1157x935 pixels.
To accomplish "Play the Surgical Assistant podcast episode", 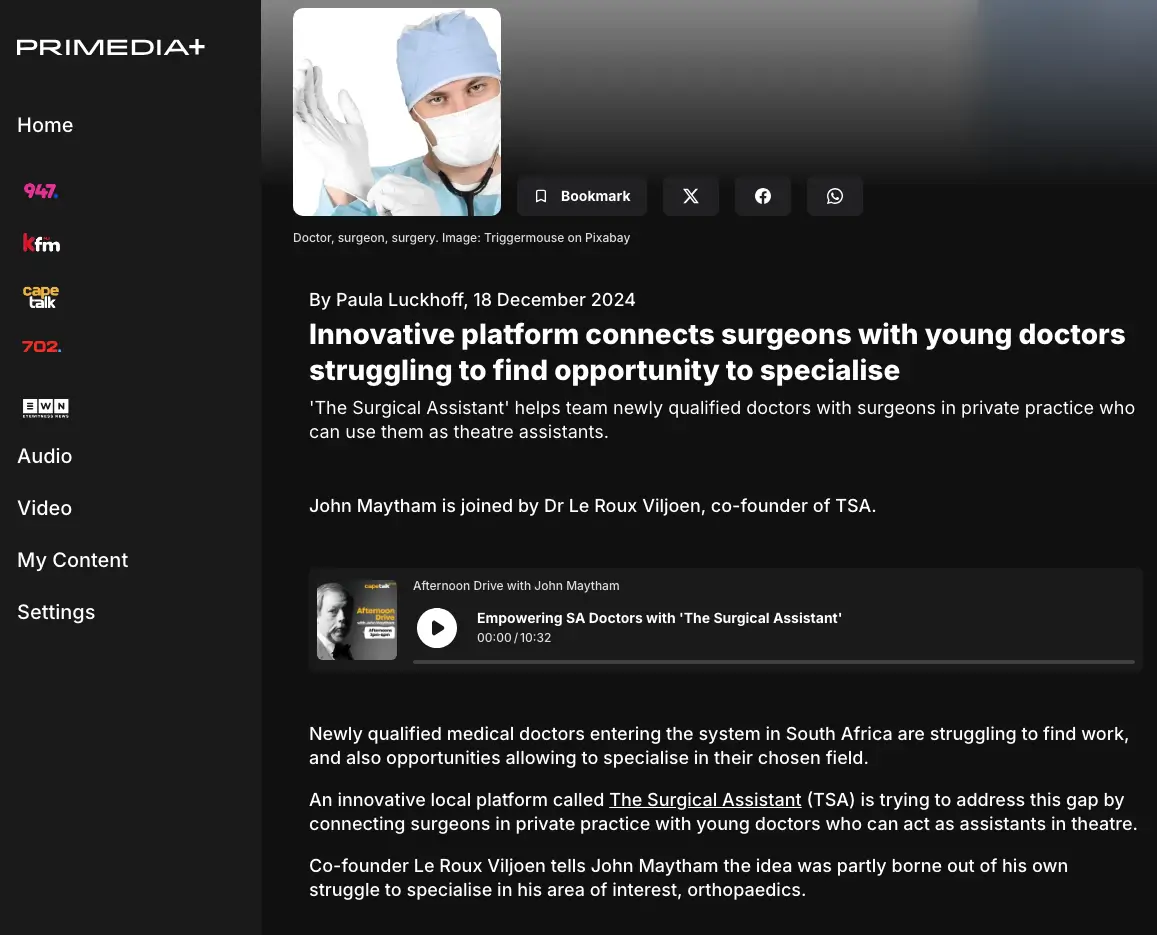I will point(437,628).
